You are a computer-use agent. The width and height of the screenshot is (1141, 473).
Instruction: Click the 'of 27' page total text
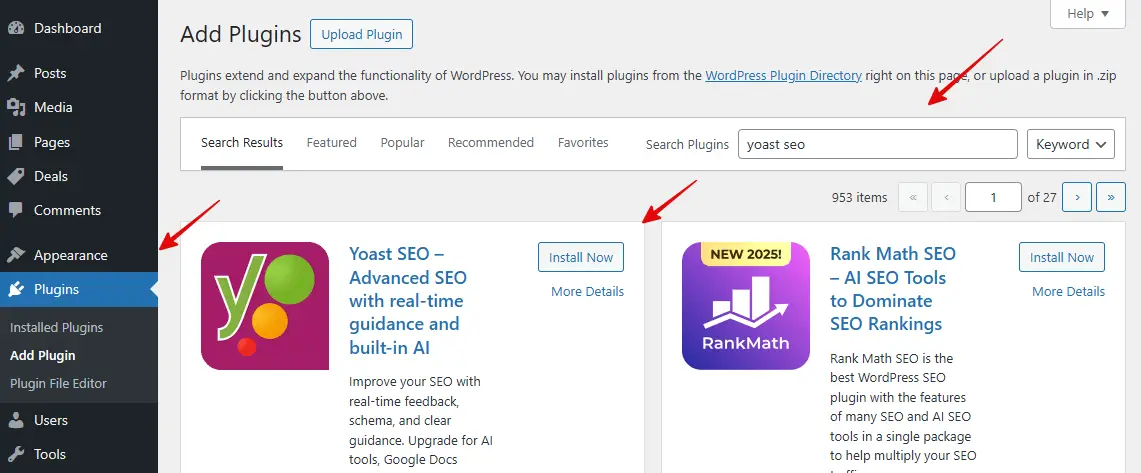pyautogui.click(x=1042, y=197)
